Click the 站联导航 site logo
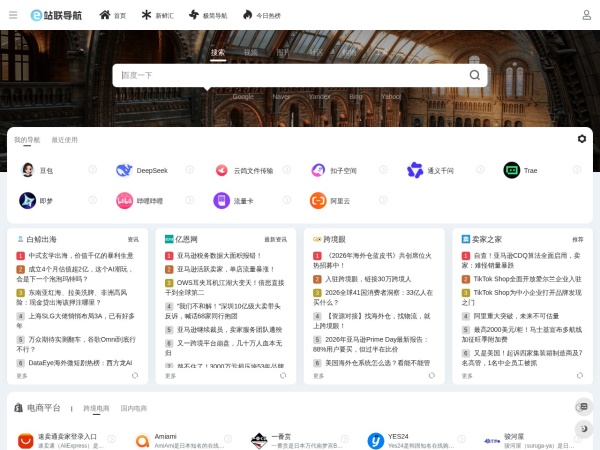Viewport: 600px width, 450px height. coord(56,15)
